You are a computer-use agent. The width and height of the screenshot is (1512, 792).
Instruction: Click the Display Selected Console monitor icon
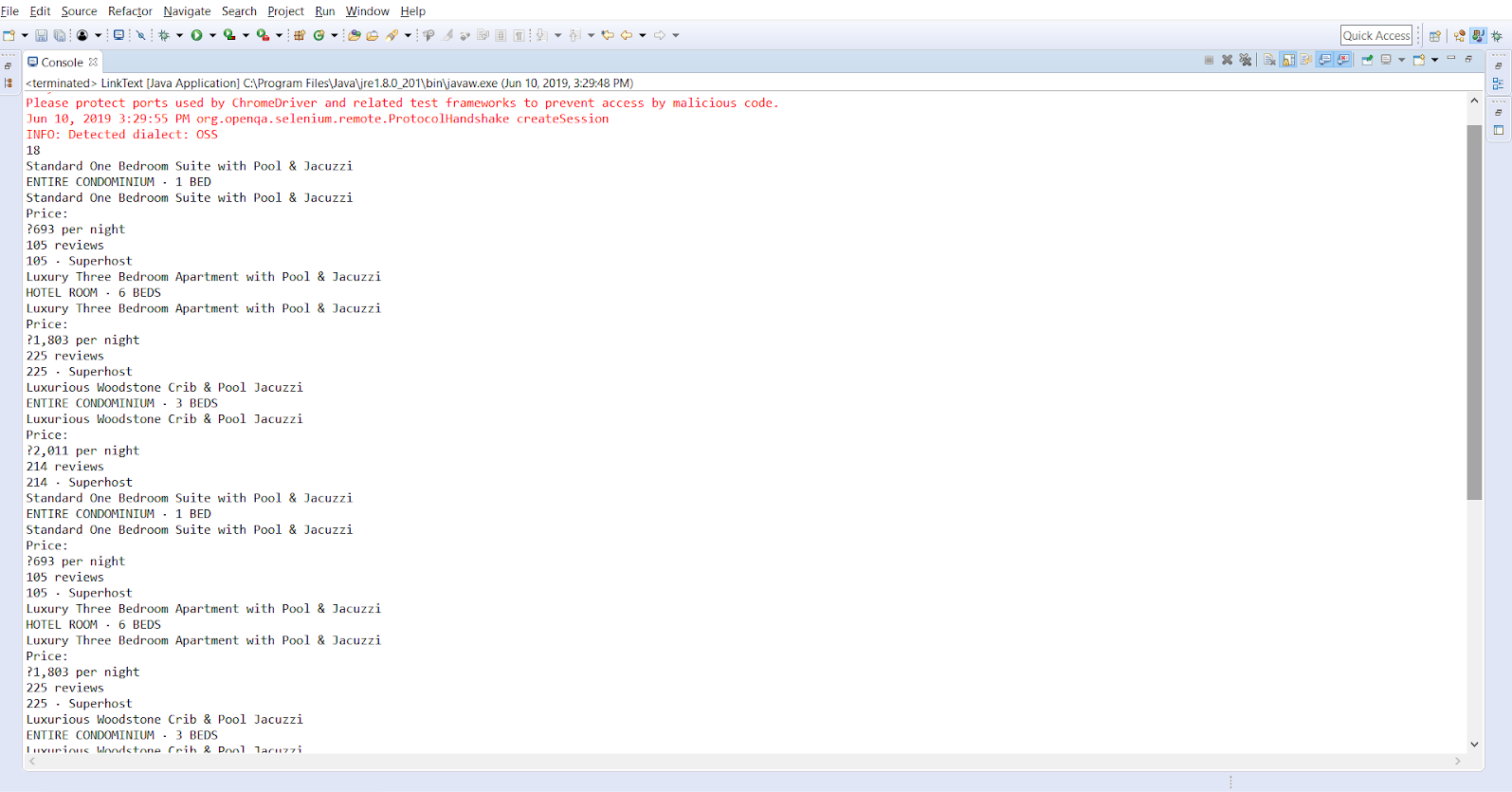[x=1386, y=60]
